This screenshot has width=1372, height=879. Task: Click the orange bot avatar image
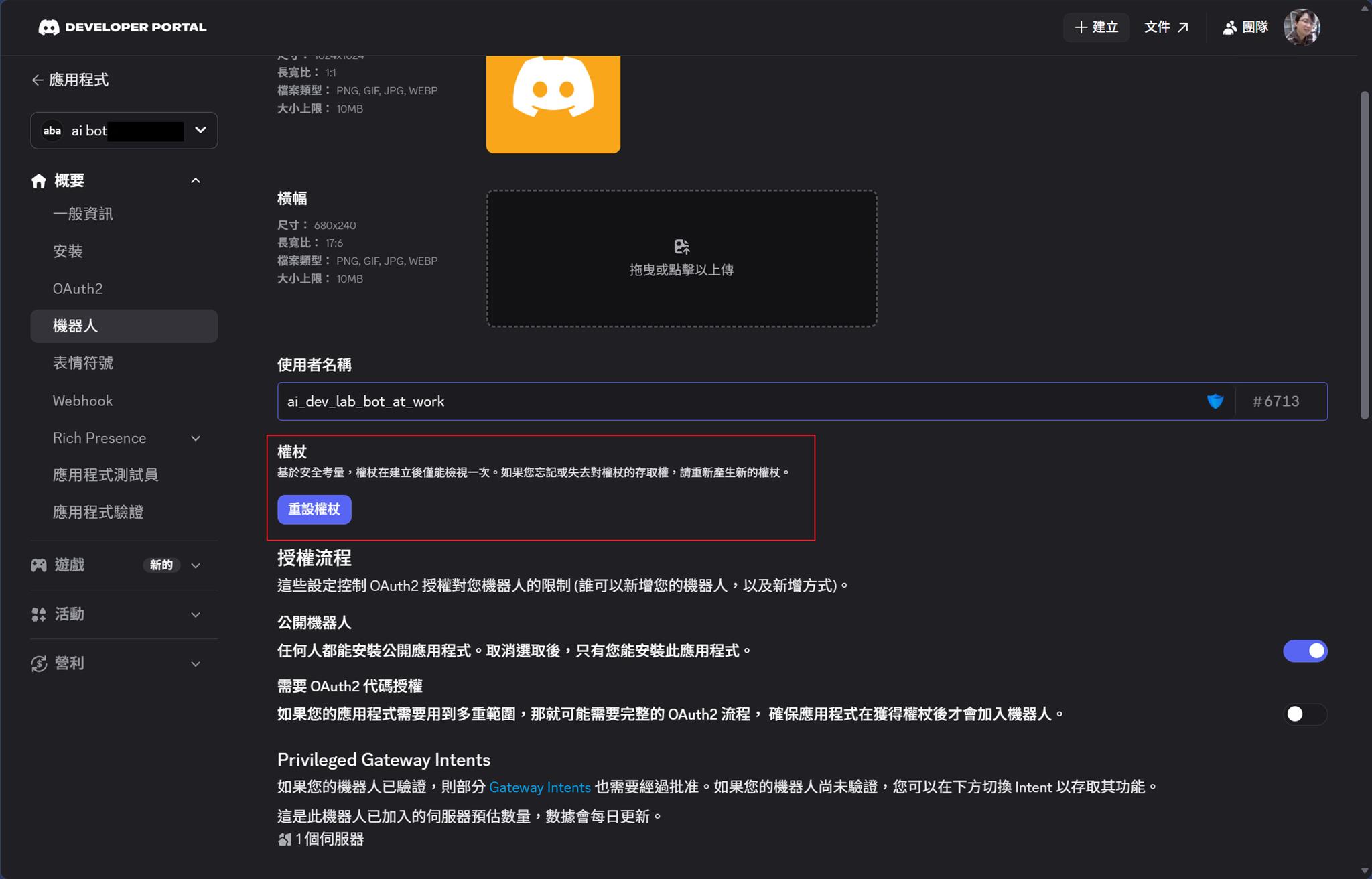[553, 103]
